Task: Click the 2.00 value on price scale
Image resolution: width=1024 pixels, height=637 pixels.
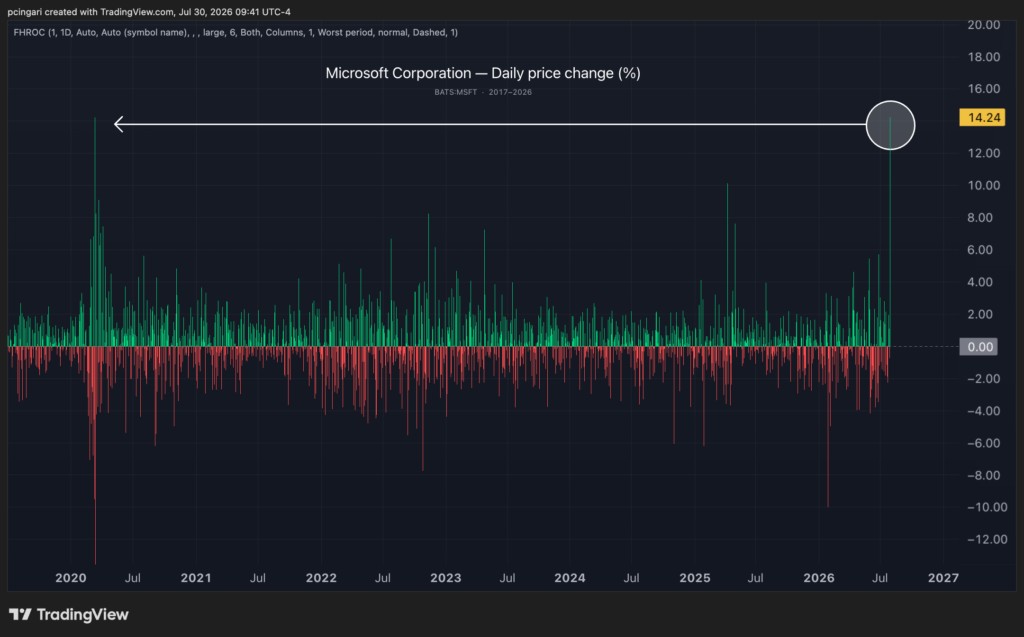Action: (980, 314)
